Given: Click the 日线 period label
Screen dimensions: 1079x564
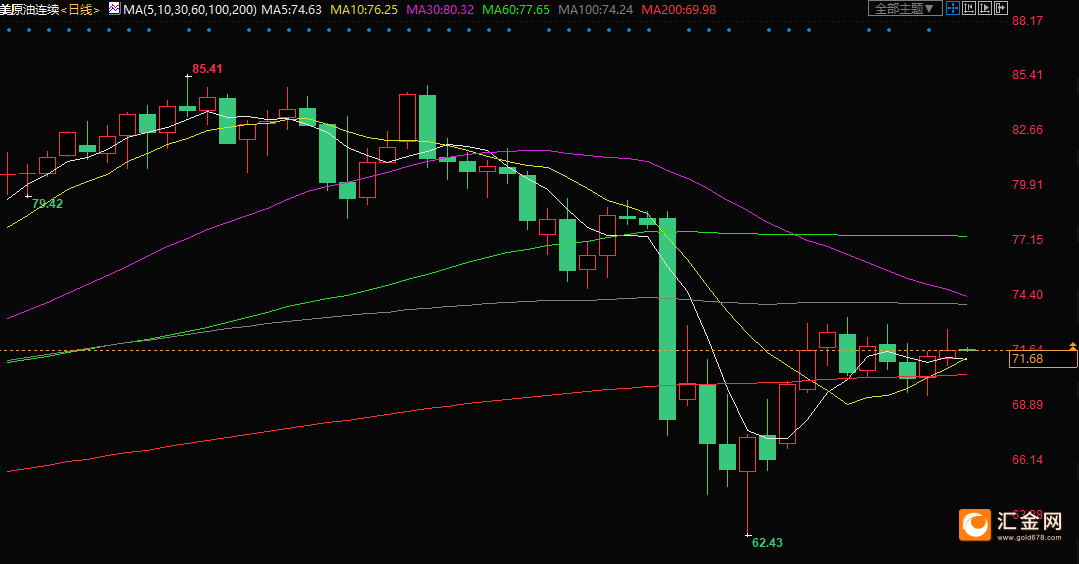Looking at the screenshot, I should pos(80,10).
